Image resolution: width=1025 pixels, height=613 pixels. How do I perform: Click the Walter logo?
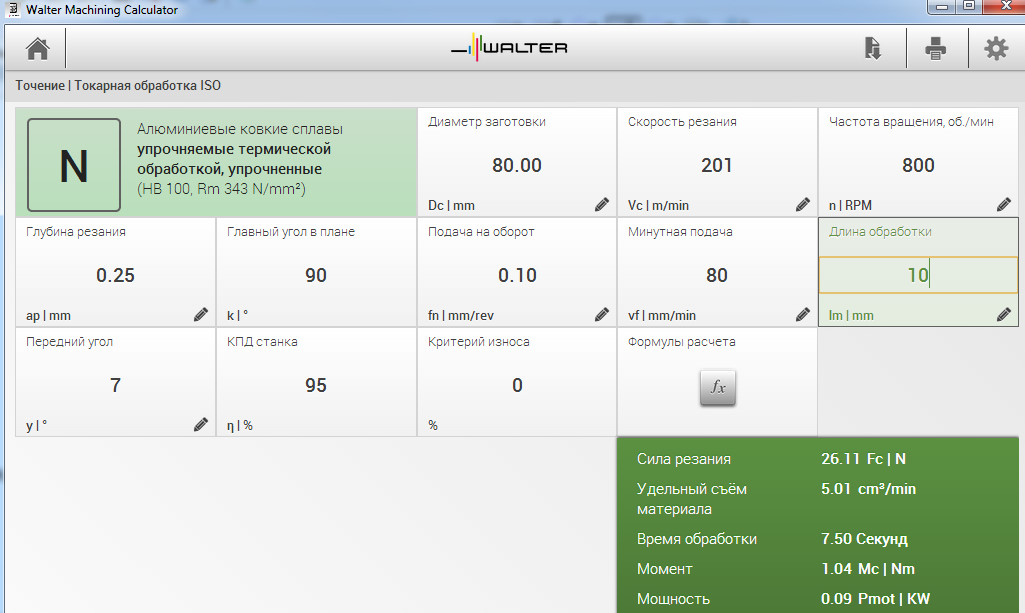509,48
